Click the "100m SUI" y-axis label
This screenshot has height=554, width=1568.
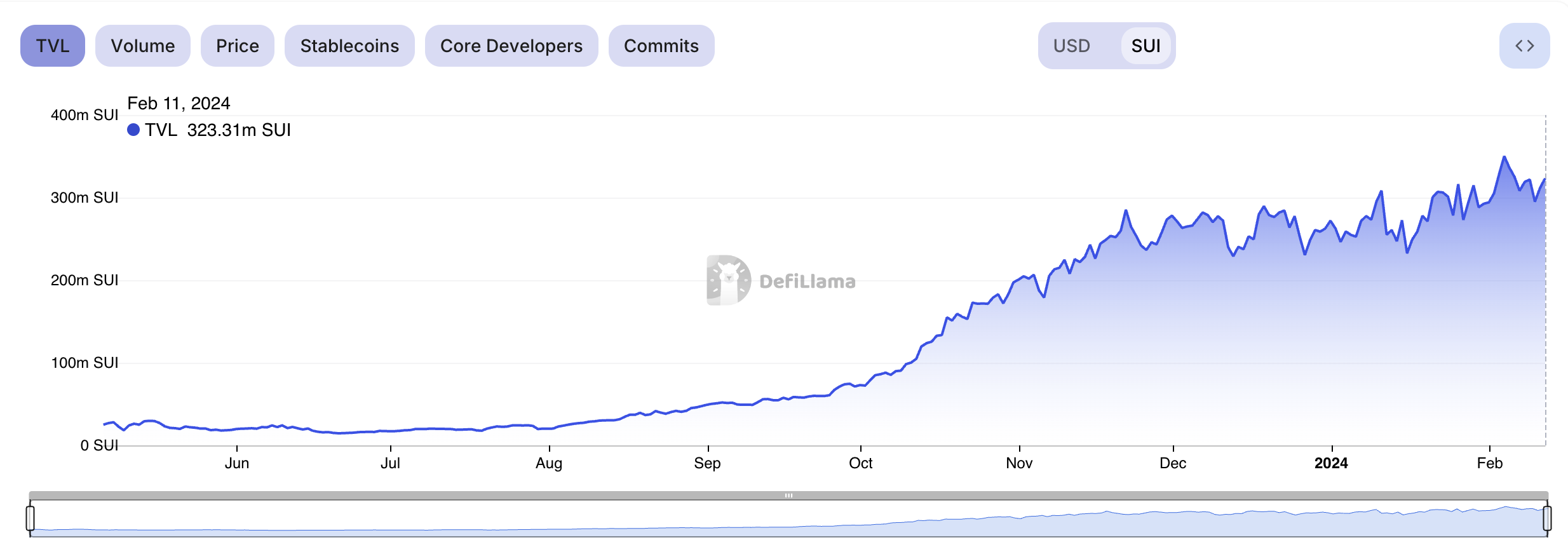(x=84, y=363)
